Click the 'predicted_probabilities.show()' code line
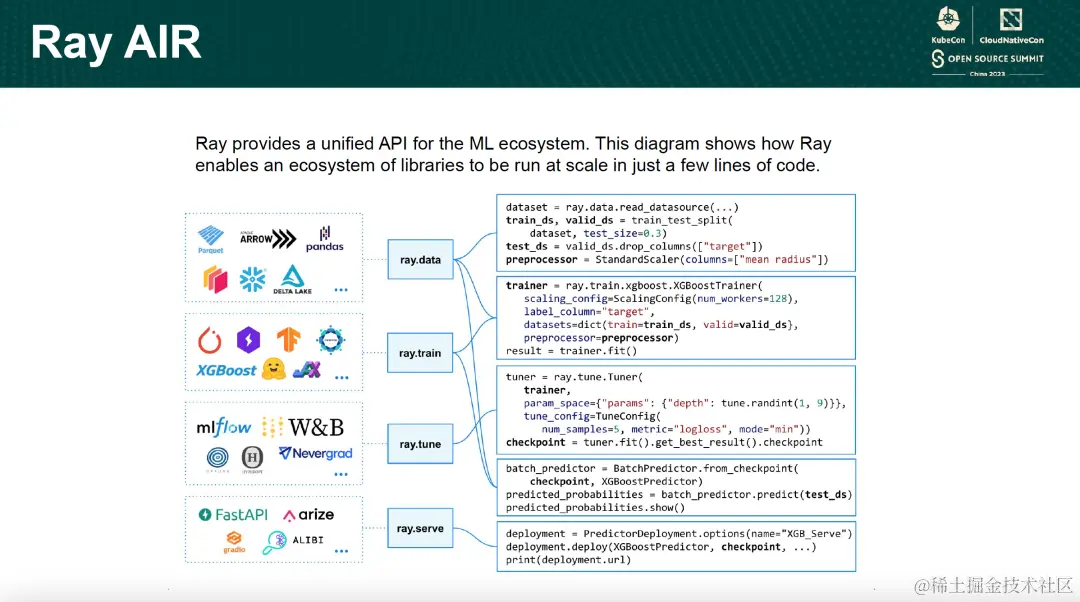The image size is (1080, 602). click(595, 508)
